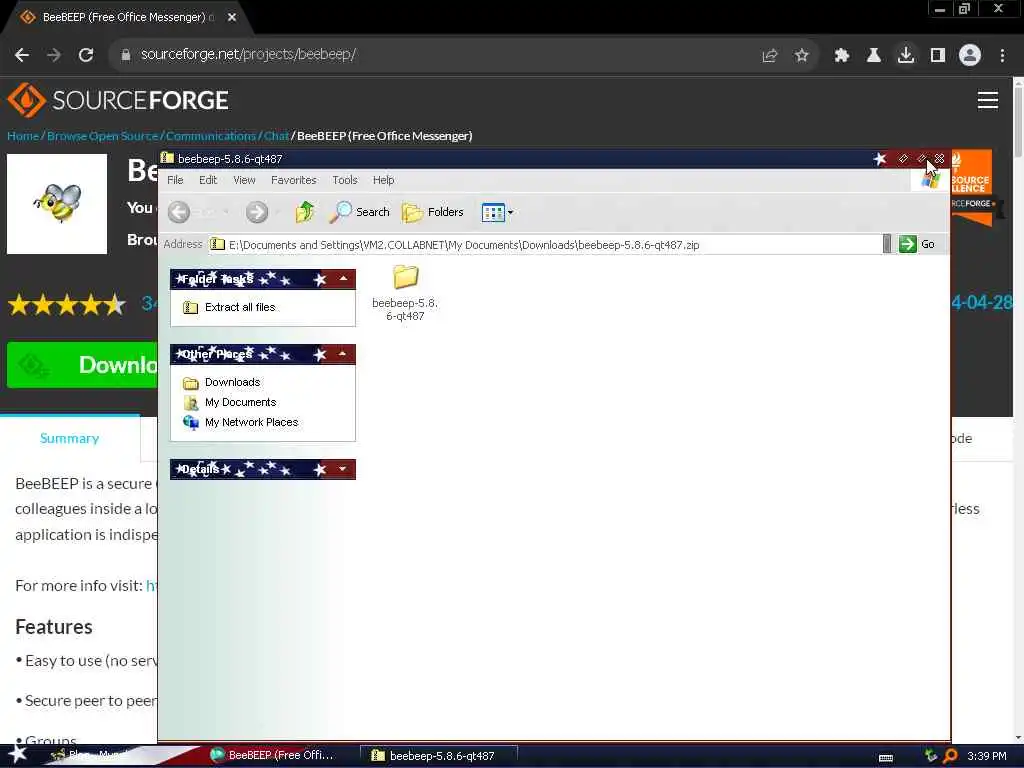1024x768 pixels.
Task: Go up one folder level icon
Action: (x=305, y=212)
